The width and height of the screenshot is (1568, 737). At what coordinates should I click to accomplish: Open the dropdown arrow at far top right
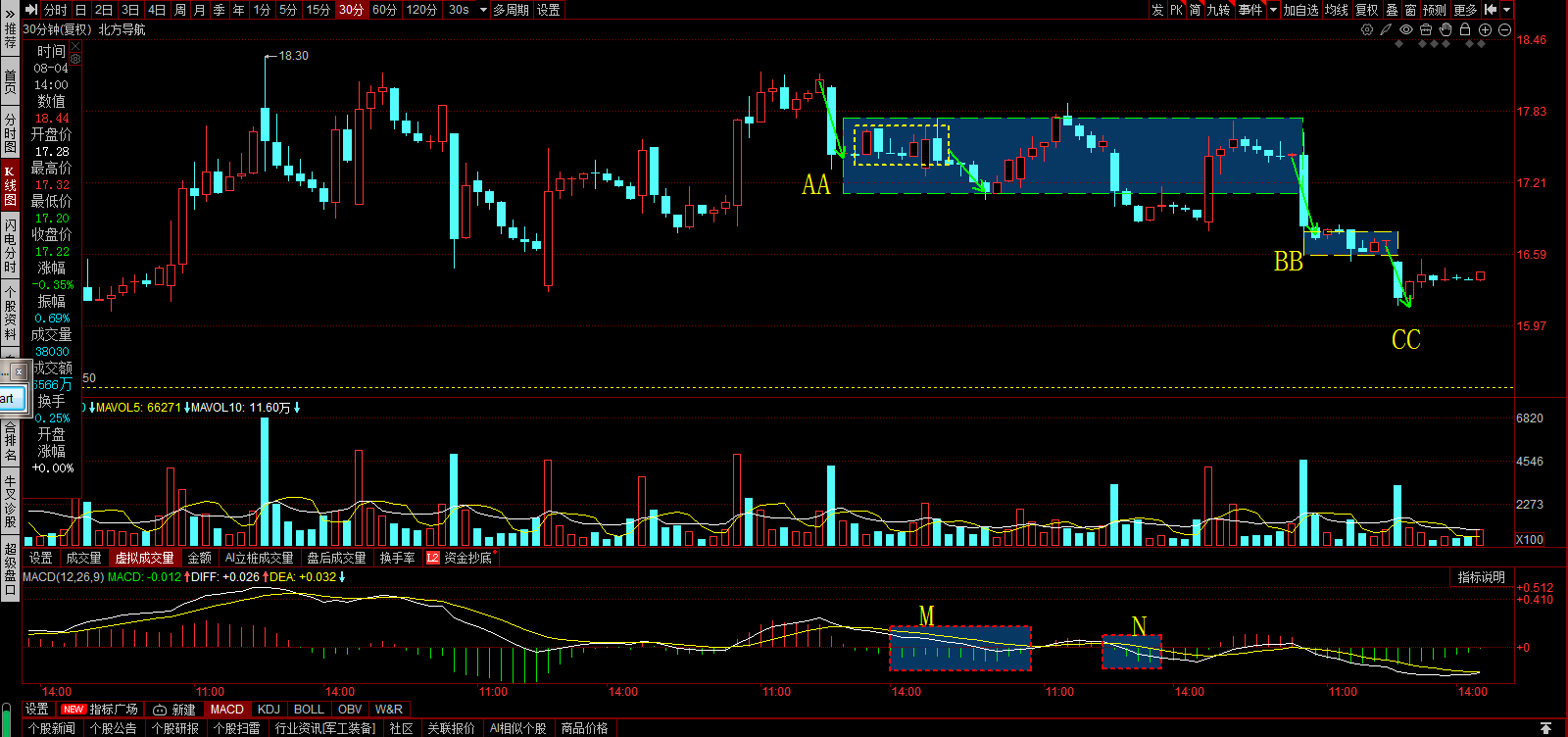[1507, 9]
